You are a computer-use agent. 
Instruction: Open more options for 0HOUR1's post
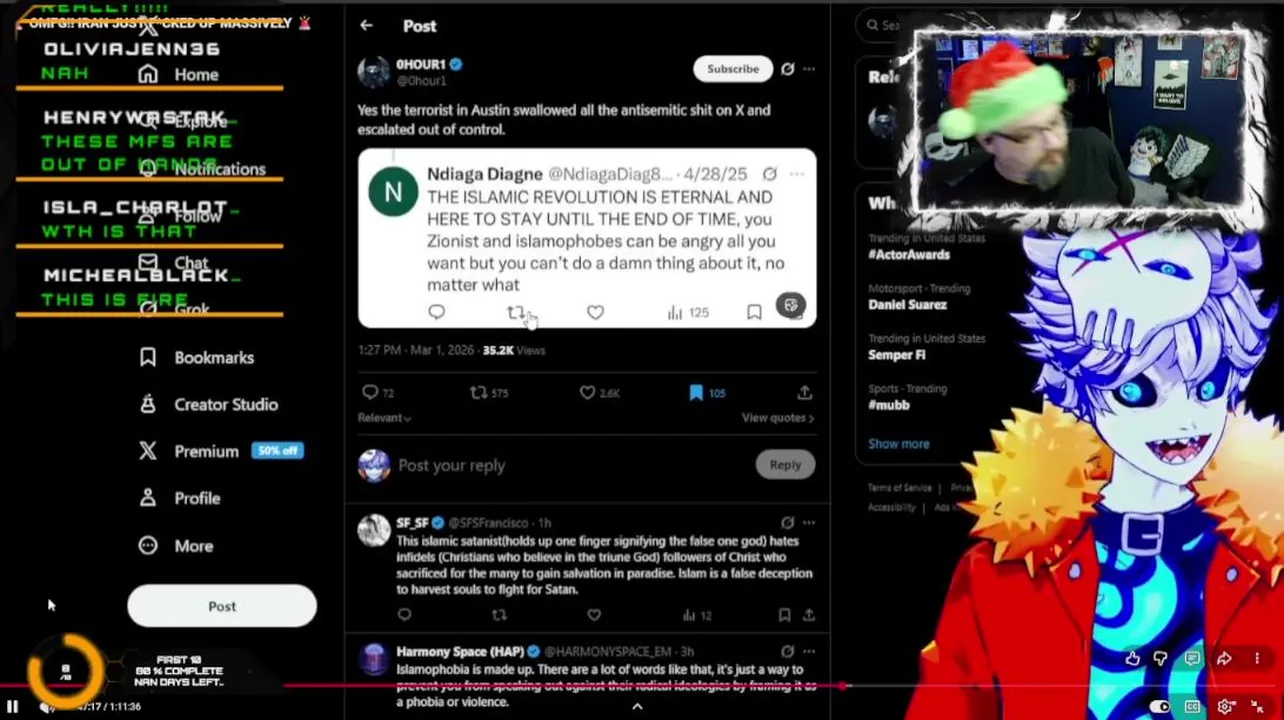coord(809,69)
